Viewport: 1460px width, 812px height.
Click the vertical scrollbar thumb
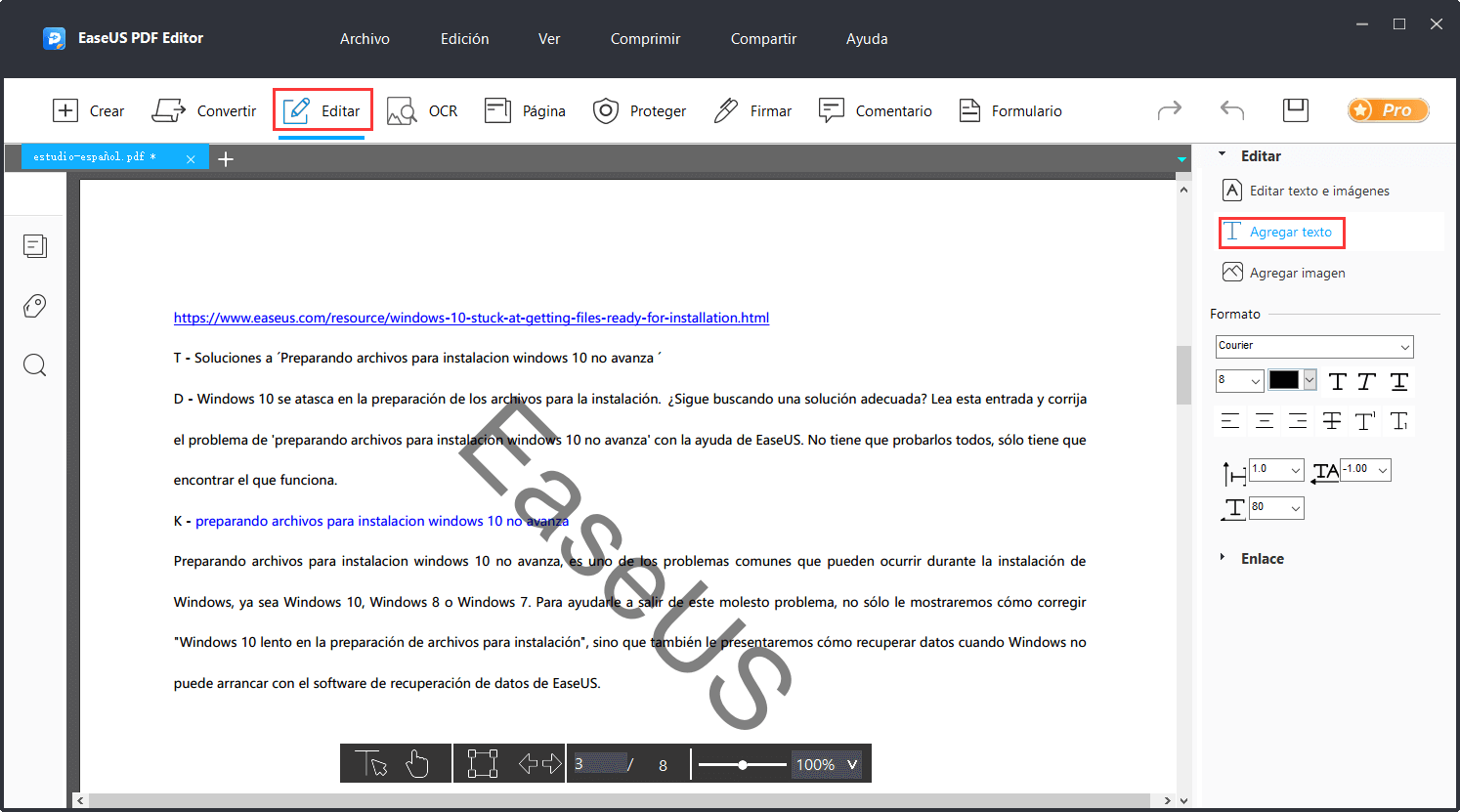(1183, 374)
